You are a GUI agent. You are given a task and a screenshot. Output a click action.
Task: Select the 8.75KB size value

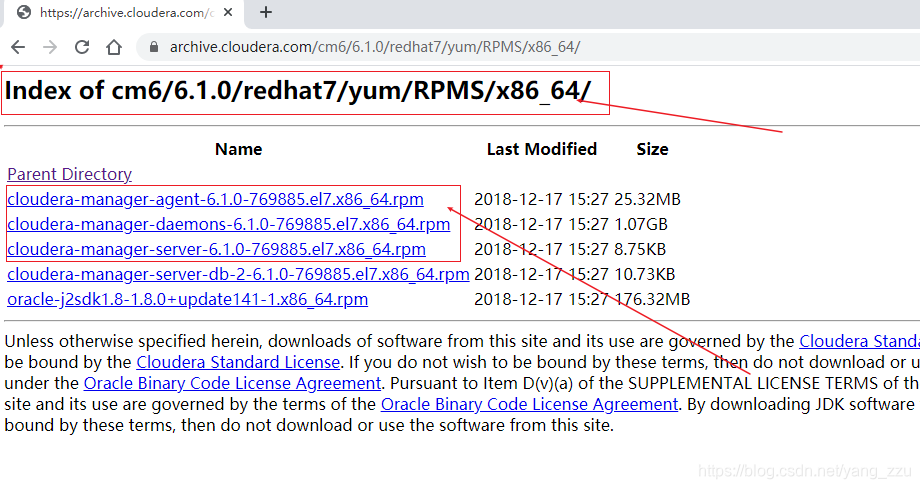[640, 249]
